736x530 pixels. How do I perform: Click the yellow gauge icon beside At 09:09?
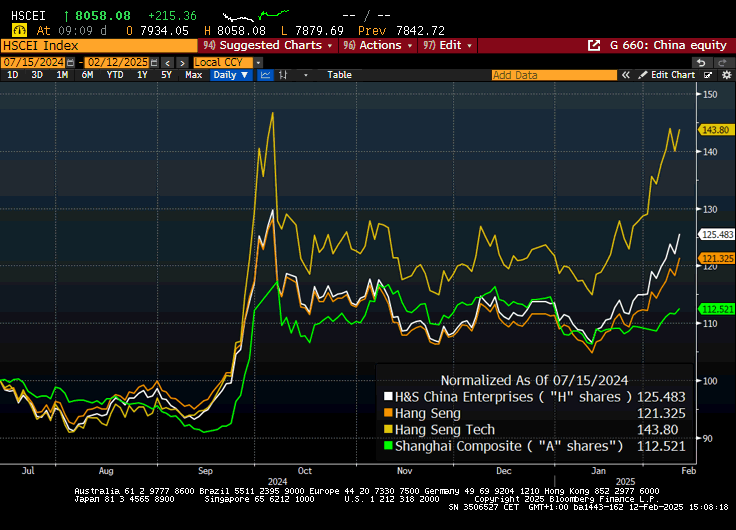19,31
